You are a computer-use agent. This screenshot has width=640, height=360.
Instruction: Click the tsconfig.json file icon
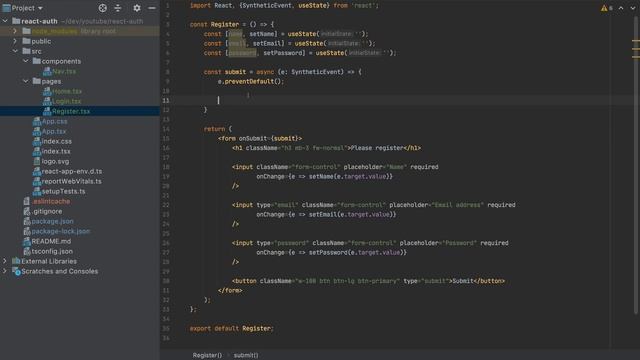click(27, 251)
